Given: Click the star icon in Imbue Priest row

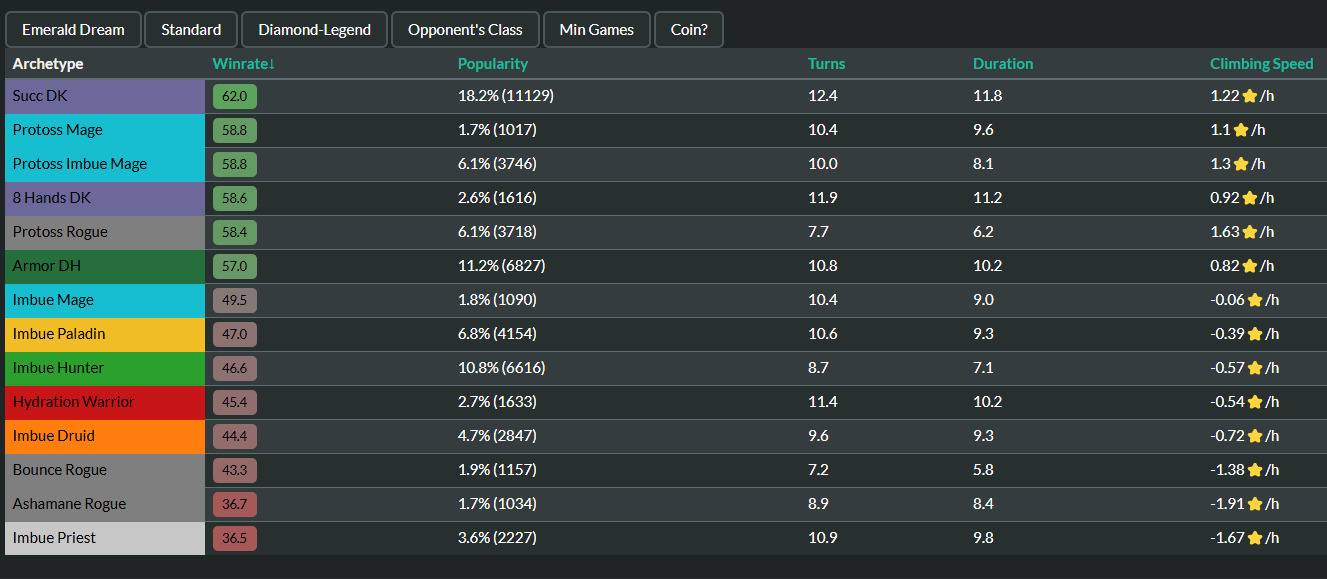Looking at the screenshot, I should pyautogui.click(x=1254, y=538).
